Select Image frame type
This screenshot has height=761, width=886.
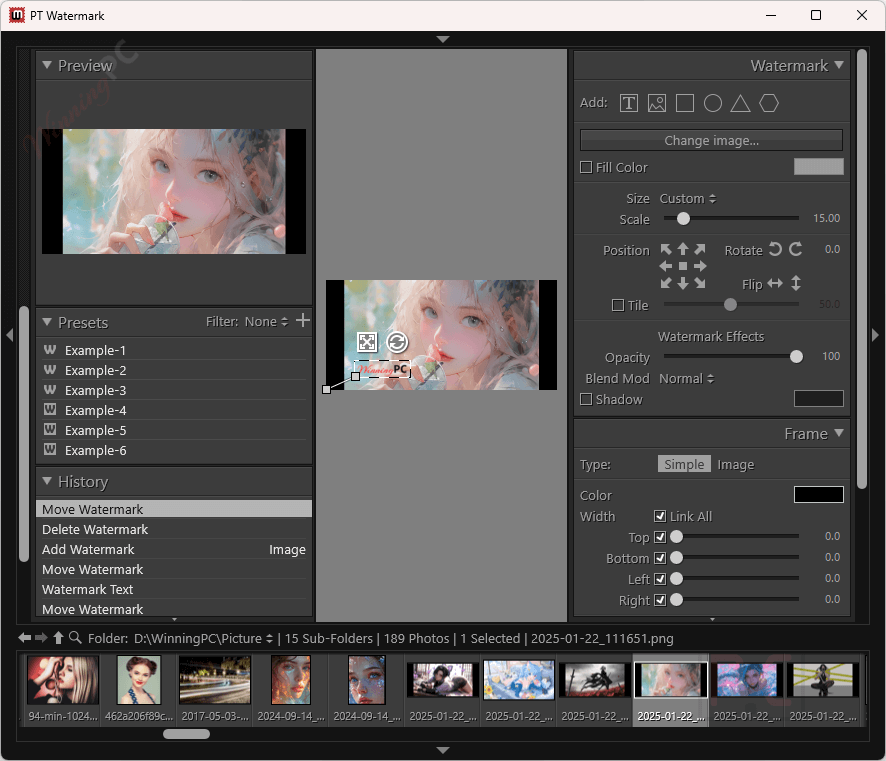tap(735, 464)
